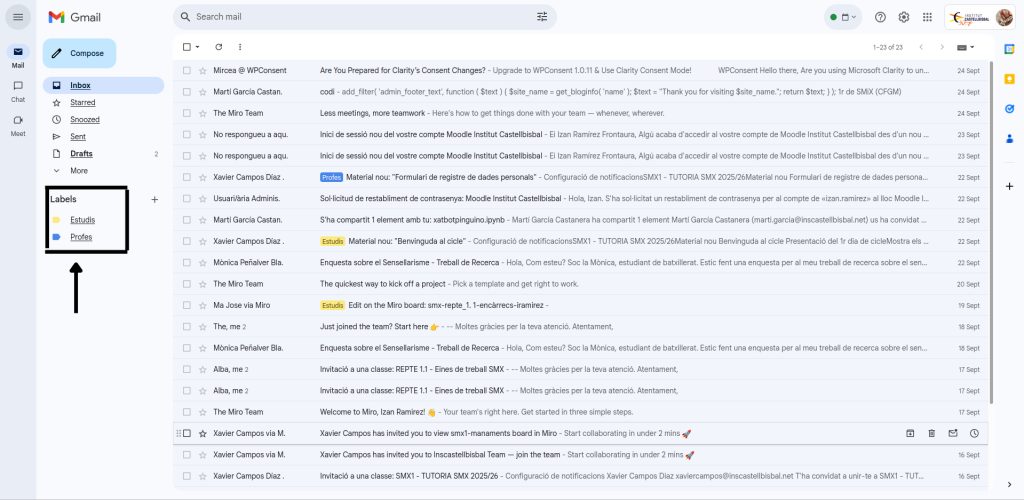Viewport: 1024px width, 500px height.
Task: Open the select-all dropdown arrow
Action: coord(198,47)
